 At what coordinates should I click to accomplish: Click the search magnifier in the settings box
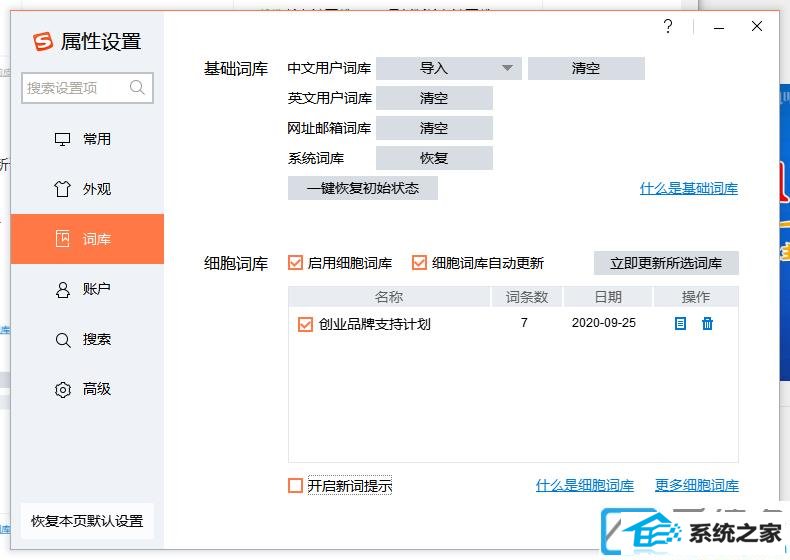137,88
